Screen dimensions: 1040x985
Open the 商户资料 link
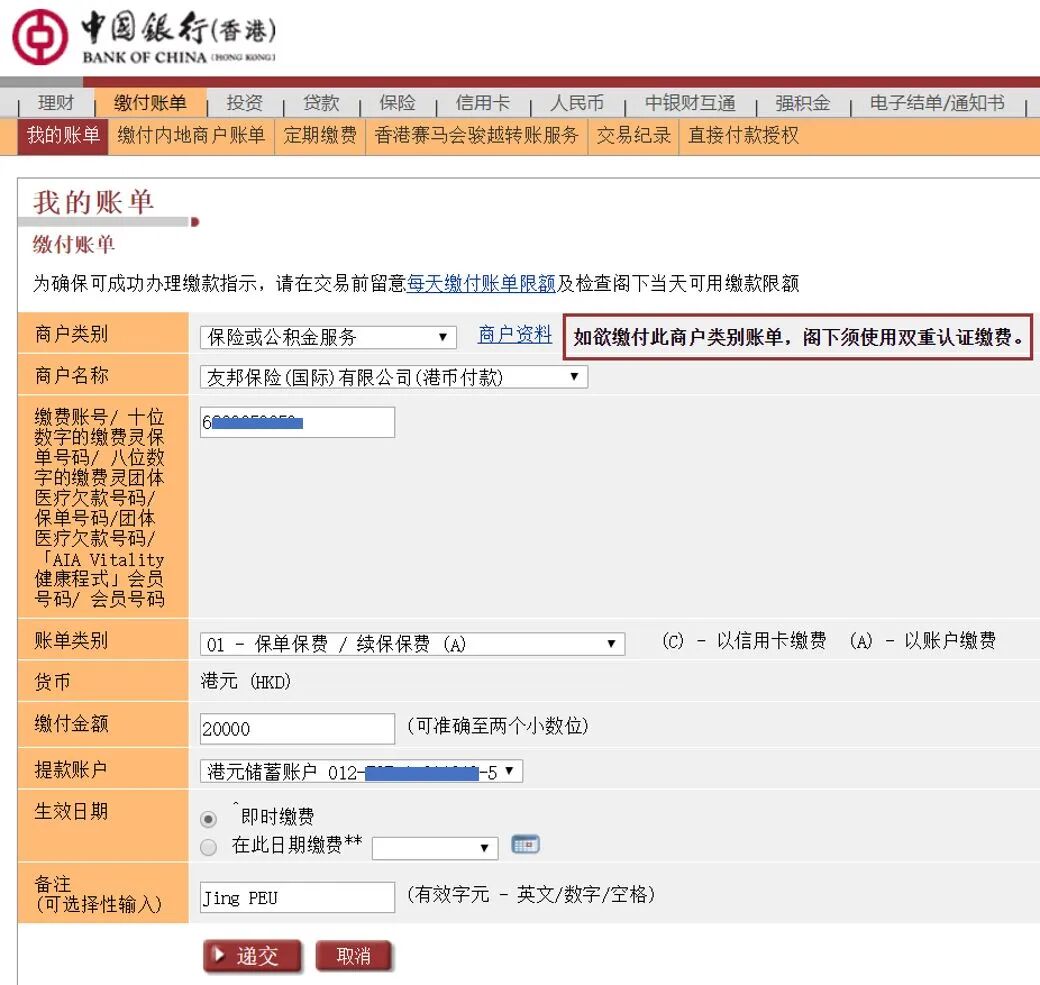(515, 334)
